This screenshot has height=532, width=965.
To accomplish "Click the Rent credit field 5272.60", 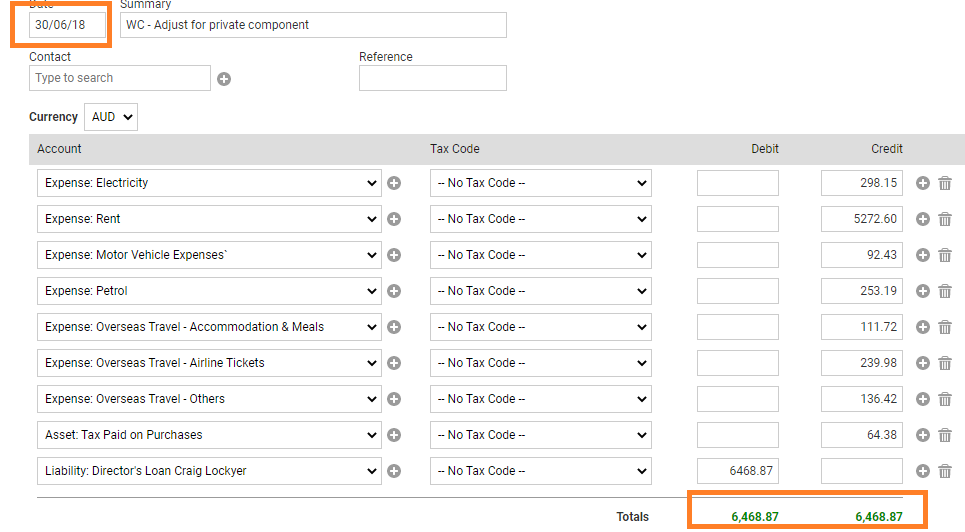I will tap(862, 219).
